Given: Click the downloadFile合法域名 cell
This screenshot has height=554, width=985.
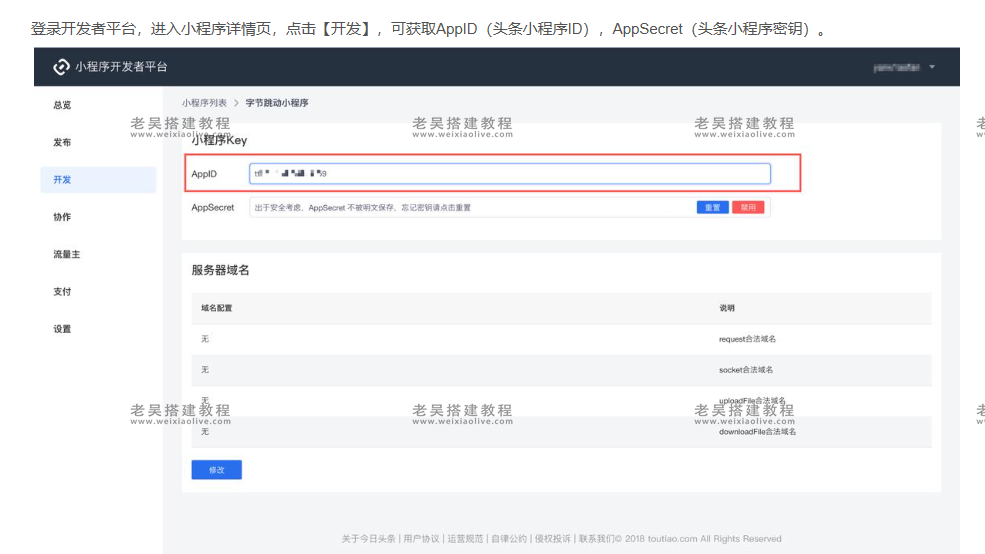Looking at the screenshot, I should 758,432.
